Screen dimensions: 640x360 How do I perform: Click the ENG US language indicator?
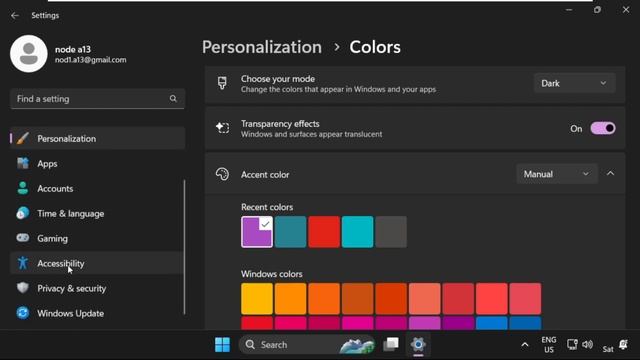pyautogui.click(x=549, y=344)
